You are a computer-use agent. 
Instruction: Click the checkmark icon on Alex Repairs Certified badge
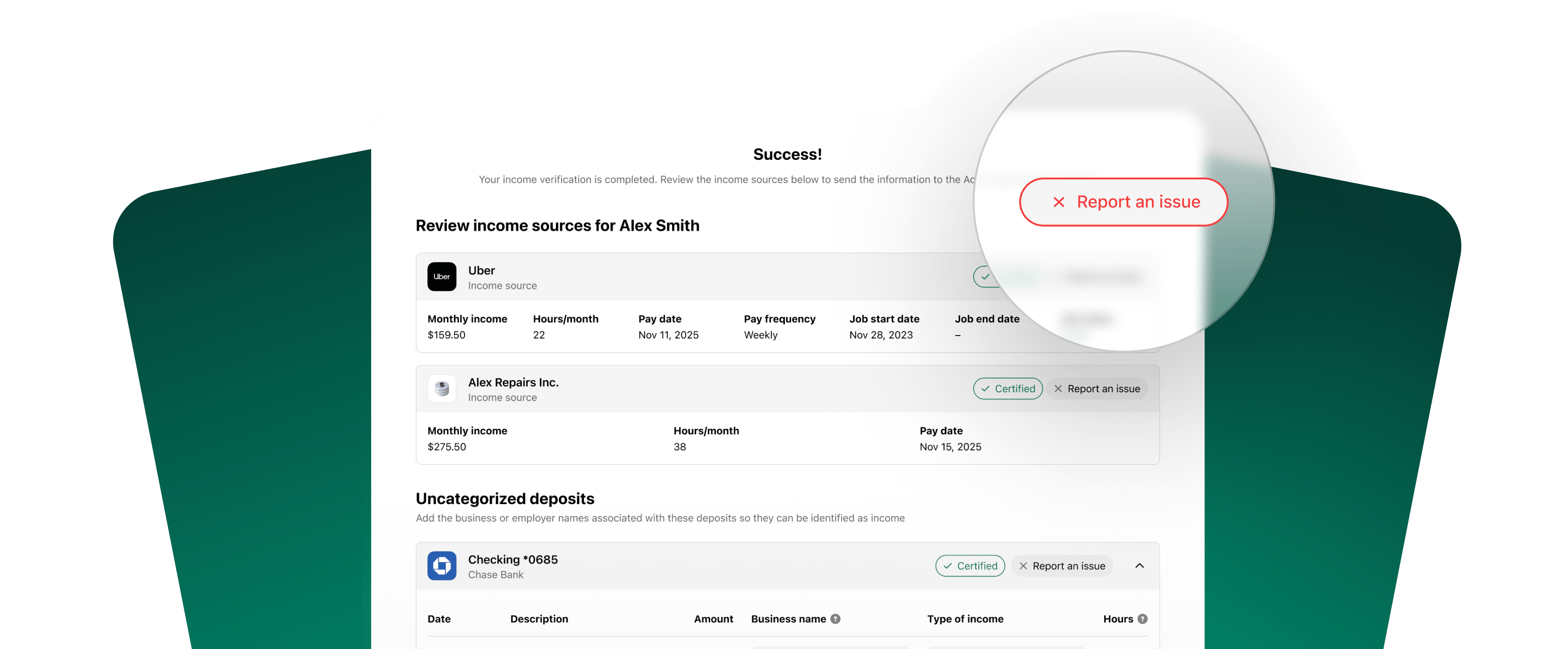pyautogui.click(x=985, y=389)
